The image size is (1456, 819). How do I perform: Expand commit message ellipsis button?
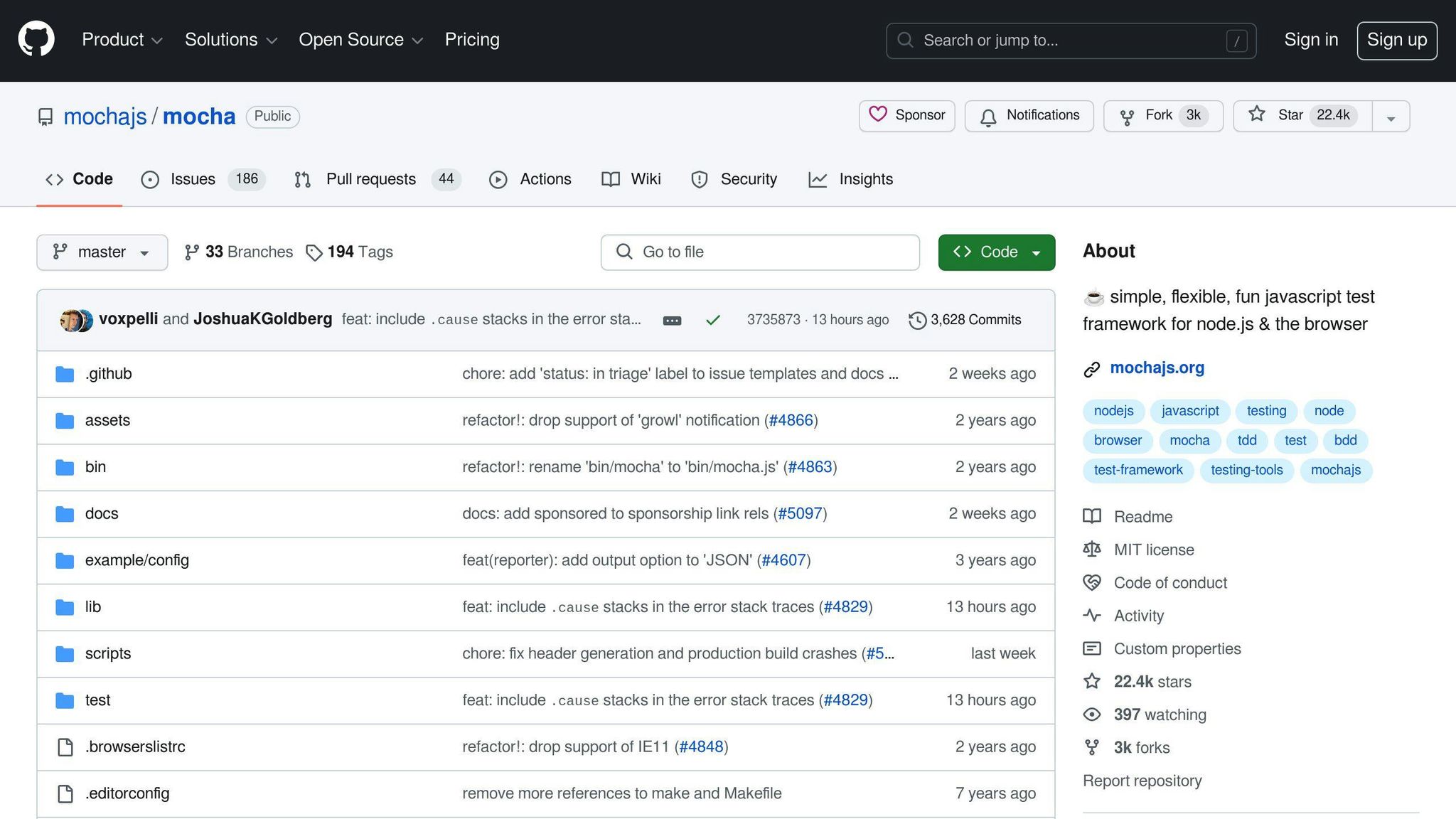tap(672, 321)
